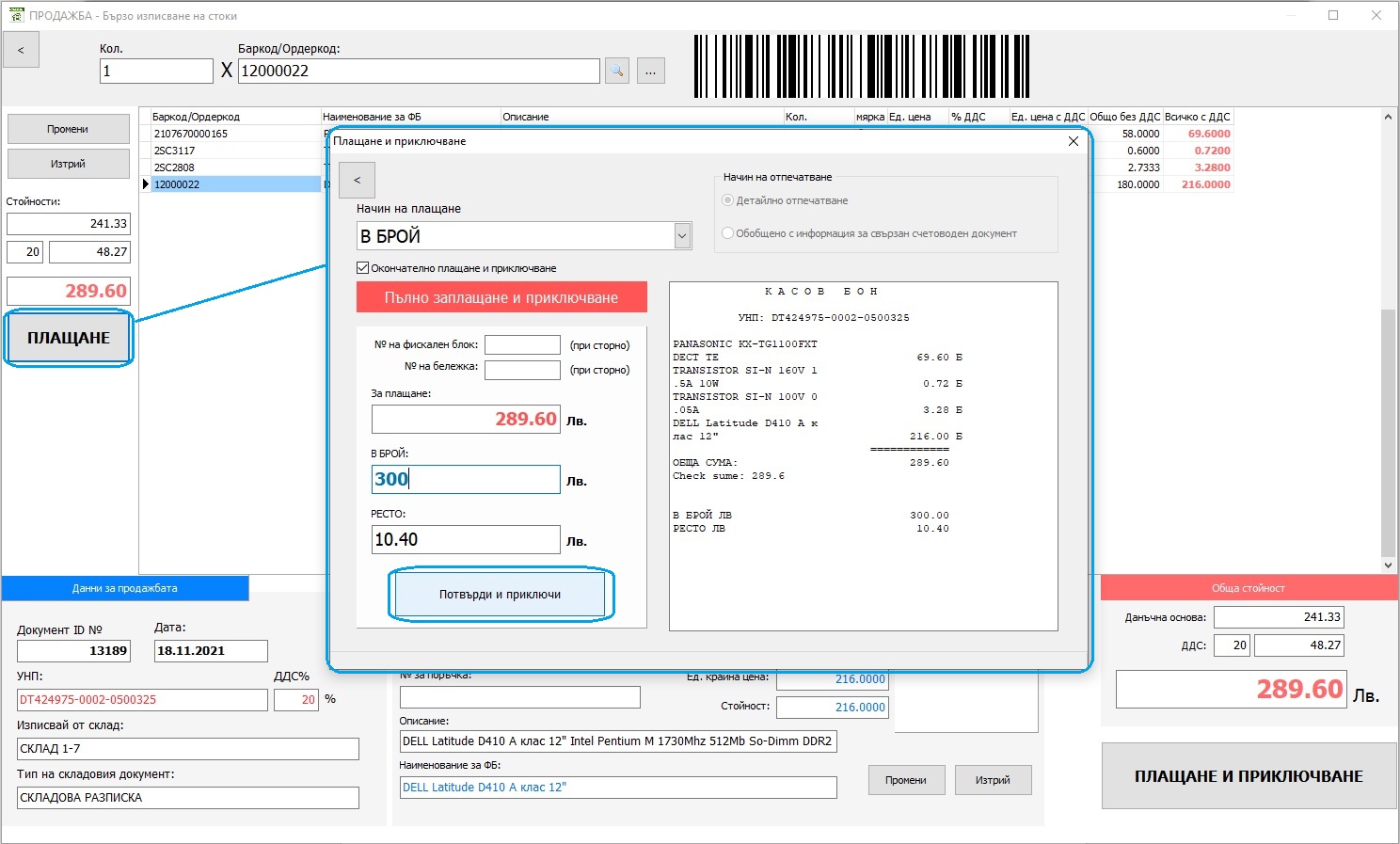This screenshot has width=1400, height=844.
Task: Click the Данни за продажбата tab header
Action: pos(125,588)
